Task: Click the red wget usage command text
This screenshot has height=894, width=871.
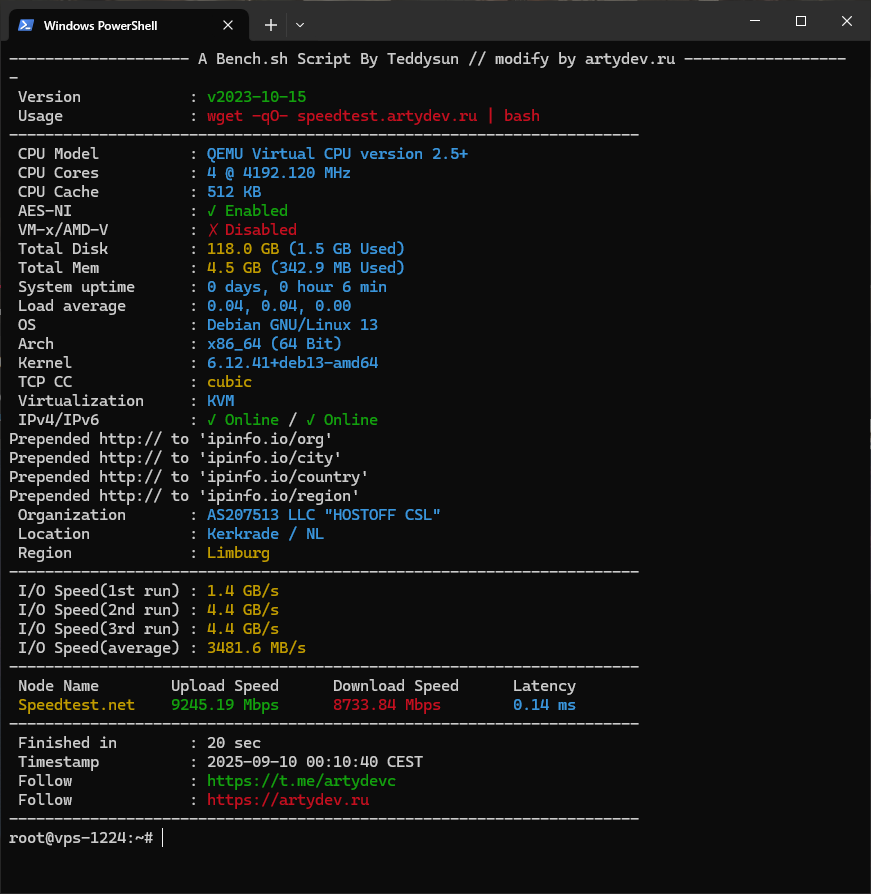Action: [x=372, y=116]
